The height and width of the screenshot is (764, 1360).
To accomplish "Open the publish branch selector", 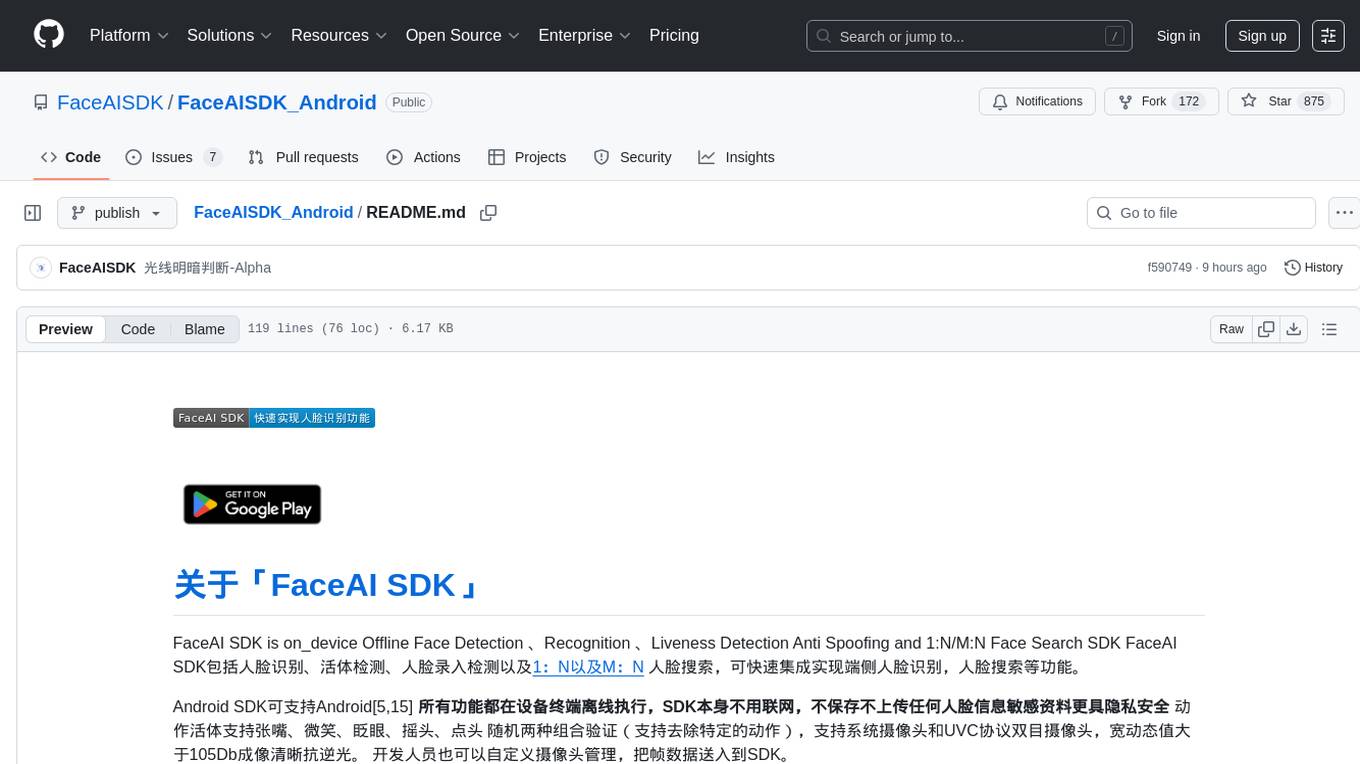I will [x=117, y=213].
